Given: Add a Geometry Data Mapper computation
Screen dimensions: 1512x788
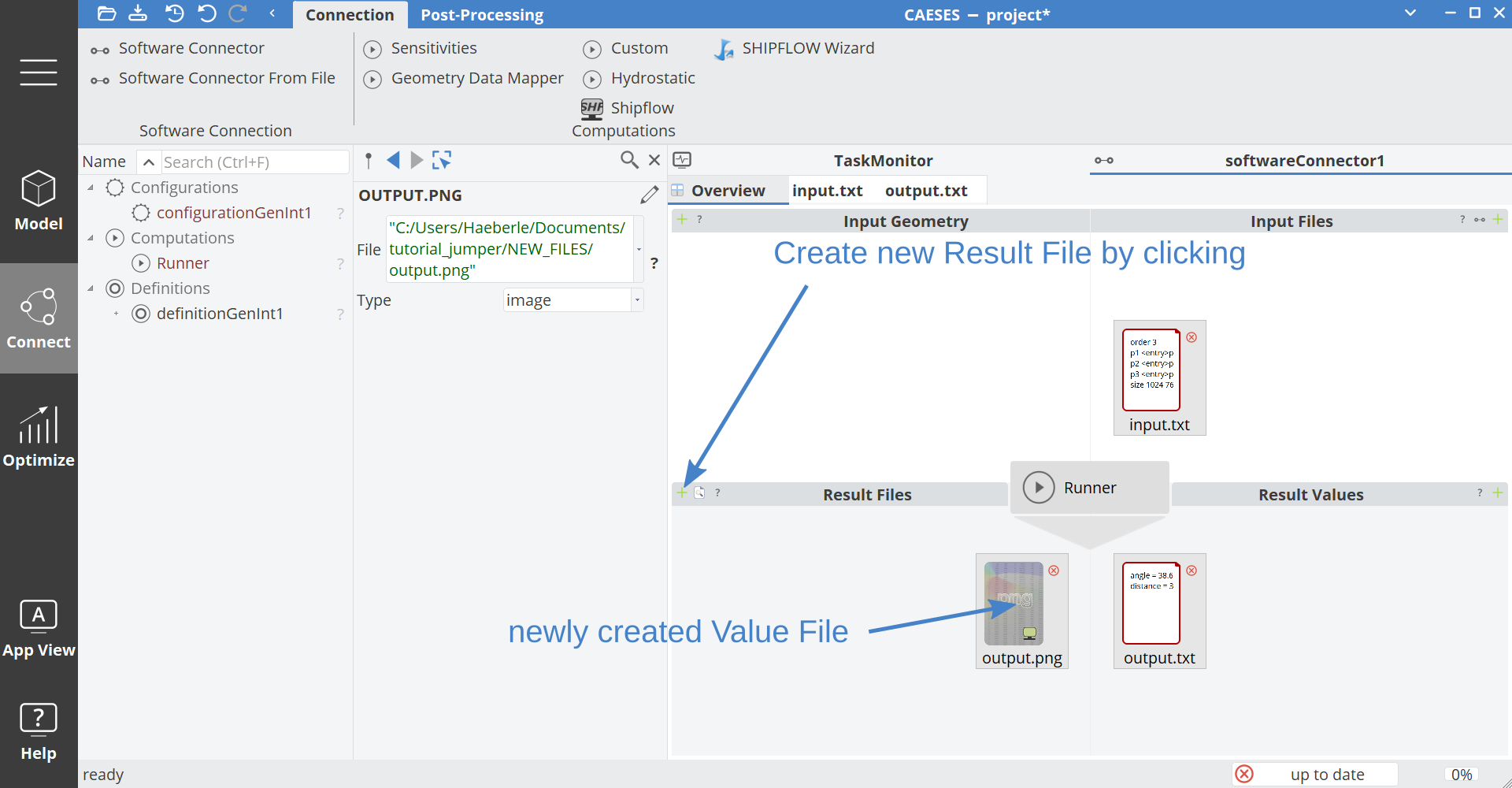Looking at the screenshot, I should (464, 78).
